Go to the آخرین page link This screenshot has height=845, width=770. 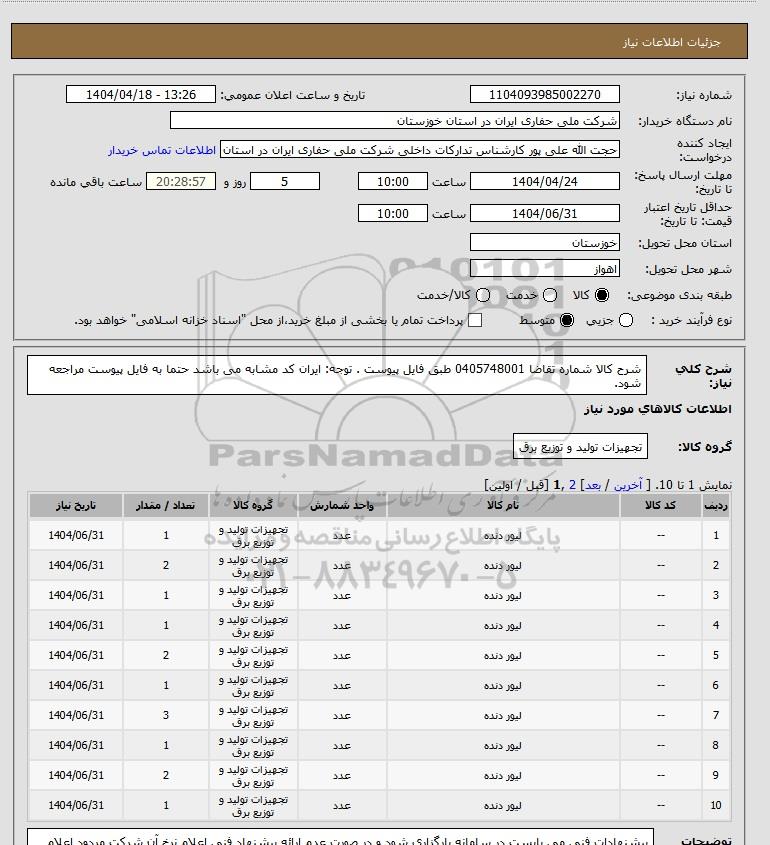point(628,485)
